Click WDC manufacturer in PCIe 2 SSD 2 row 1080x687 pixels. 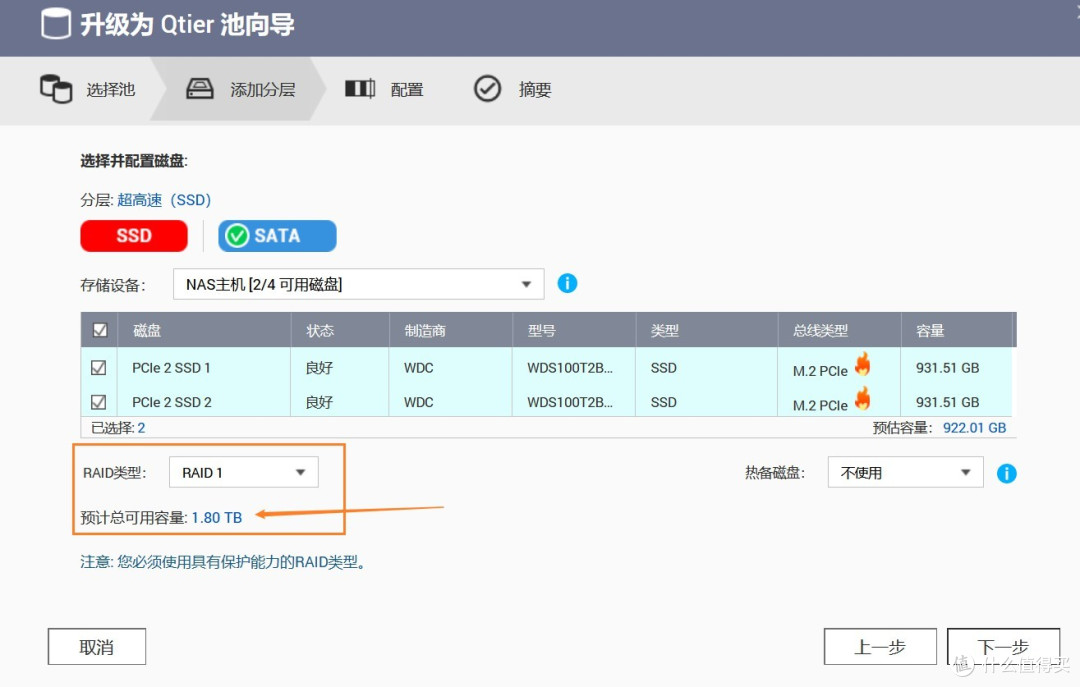(x=418, y=402)
